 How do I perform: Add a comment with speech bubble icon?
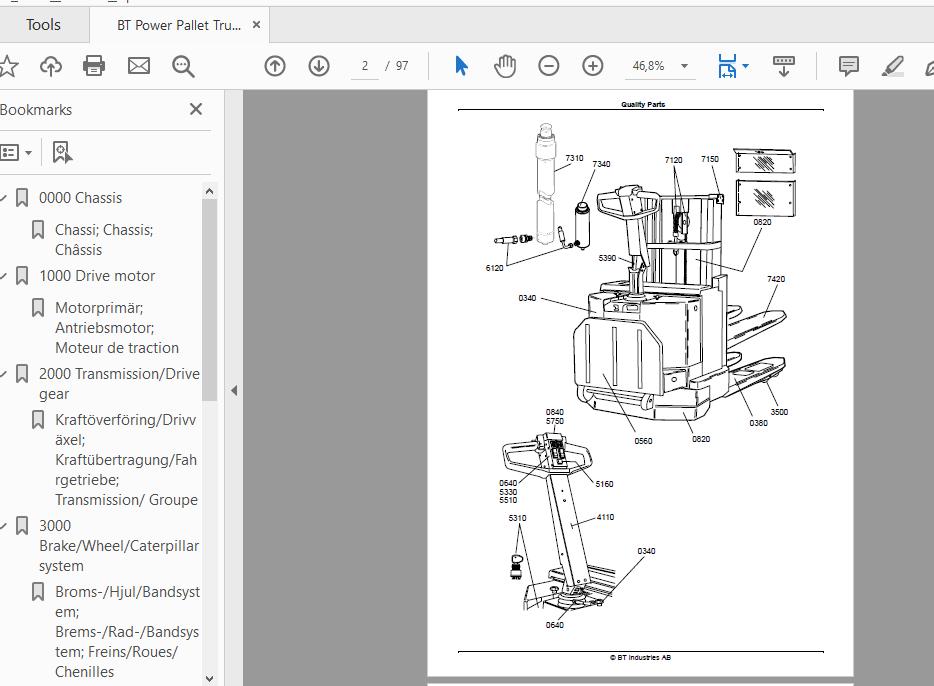(x=848, y=66)
